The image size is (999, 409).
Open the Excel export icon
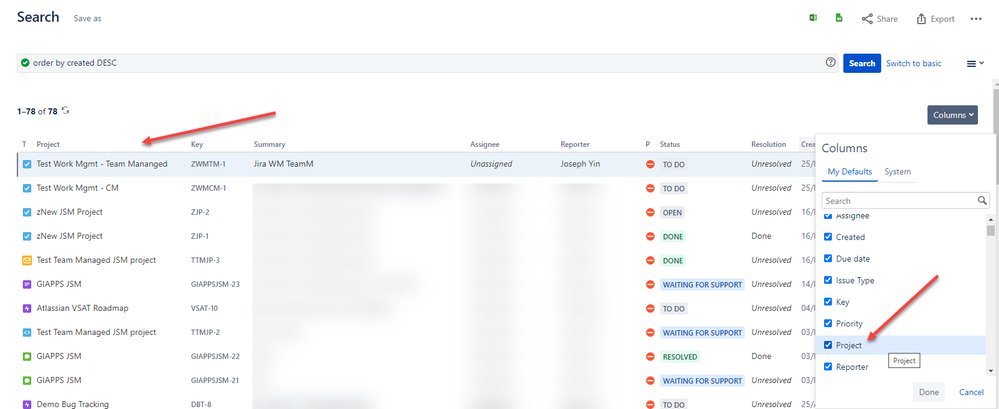(x=814, y=18)
